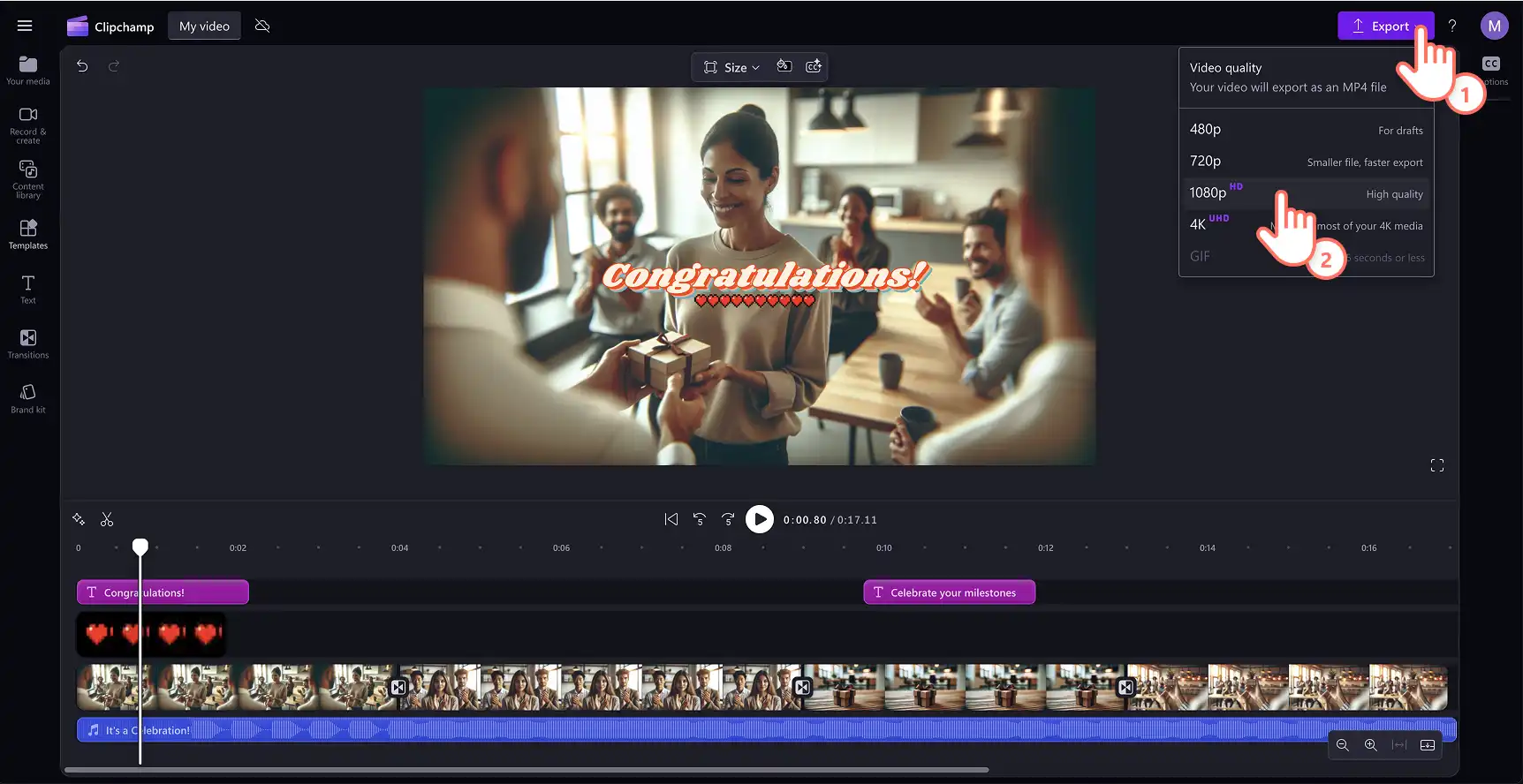1523x784 pixels.
Task: Click the Clipchamp logo
Action: pos(110,26)
